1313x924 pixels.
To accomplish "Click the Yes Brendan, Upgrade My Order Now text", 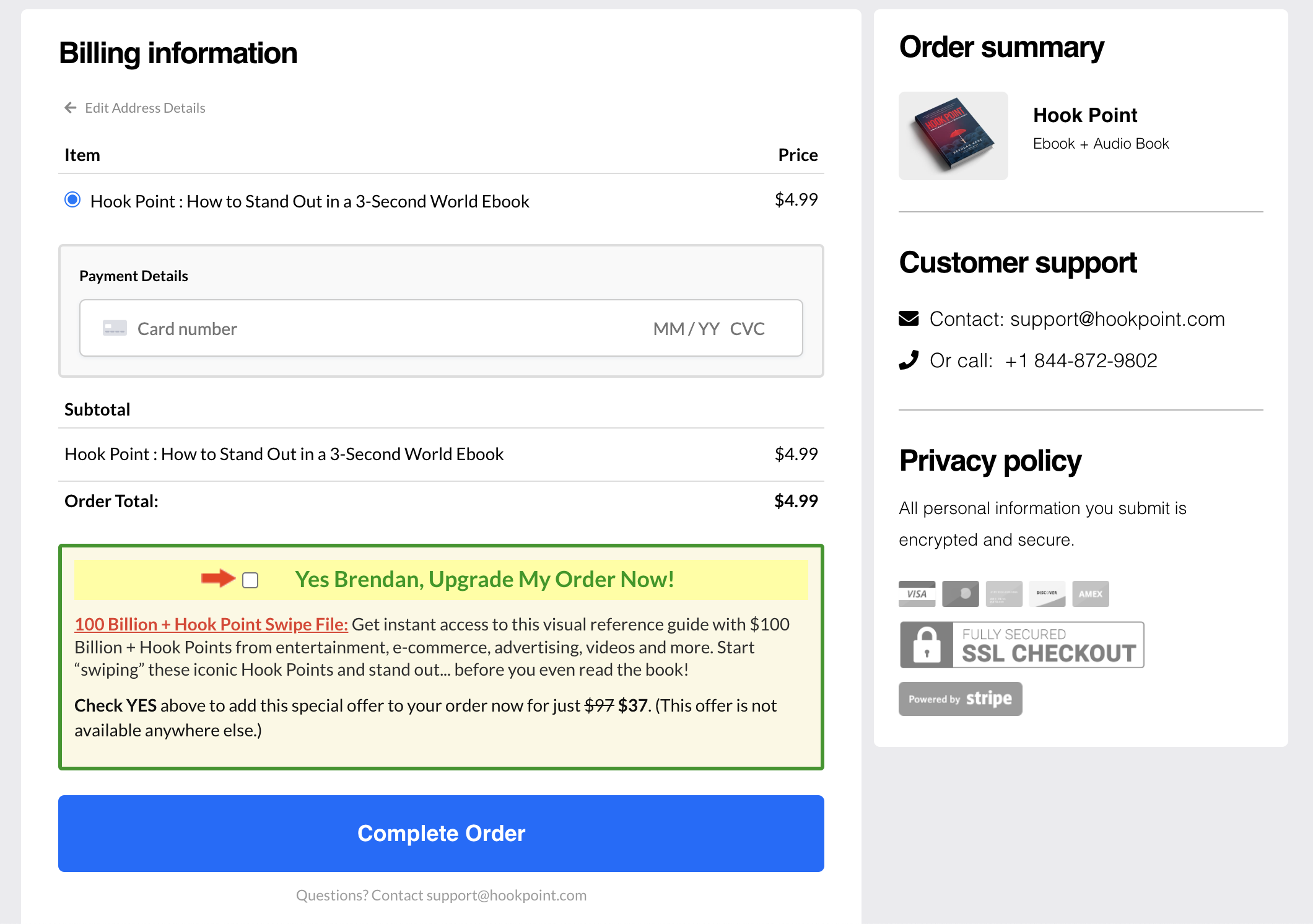I will pyautogui.click(x=484, y=580).
